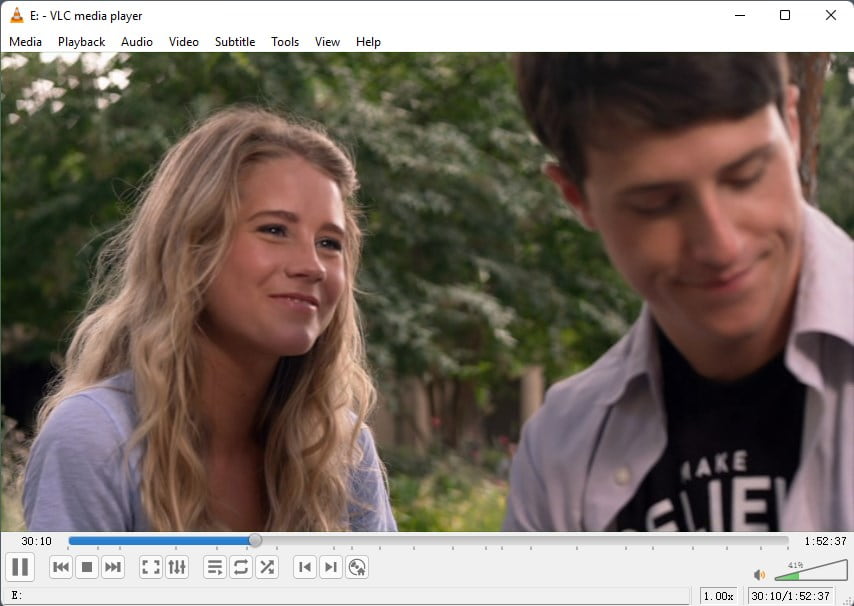
Task: Mute audio using speaker icon
Action: pos(760,574)
